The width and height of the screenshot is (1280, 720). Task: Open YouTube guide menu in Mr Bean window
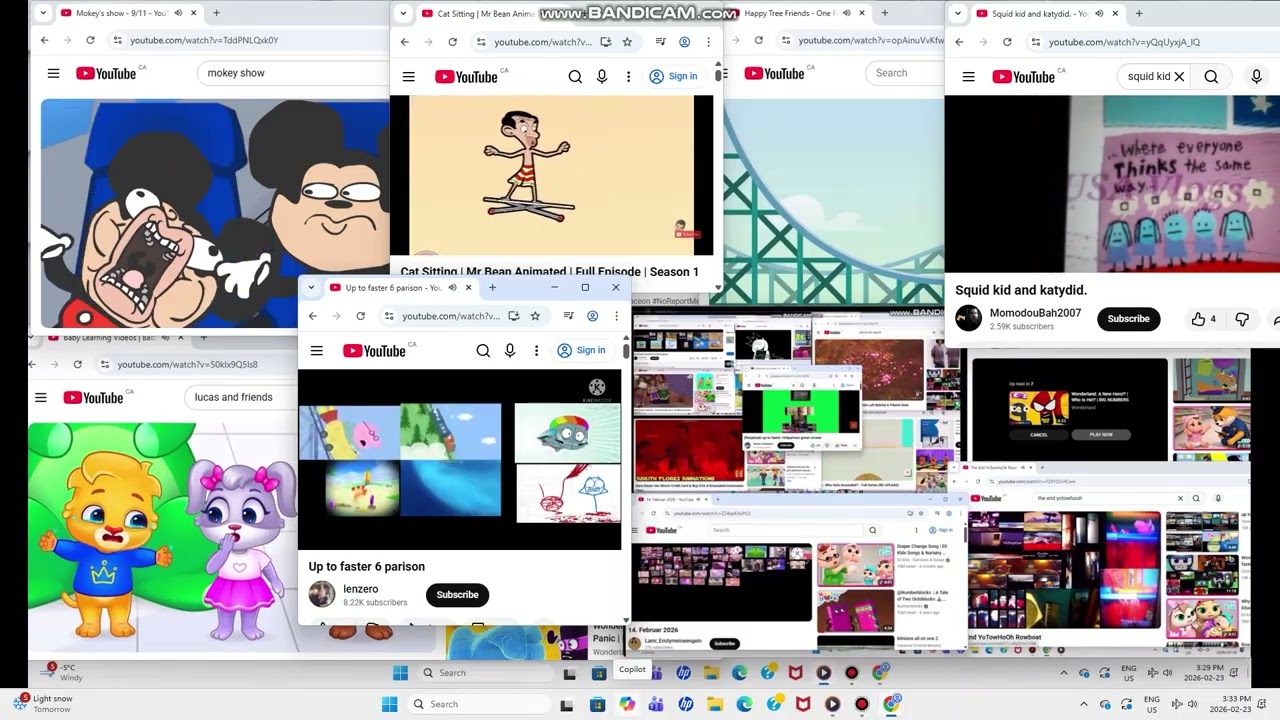coord(408,76)
